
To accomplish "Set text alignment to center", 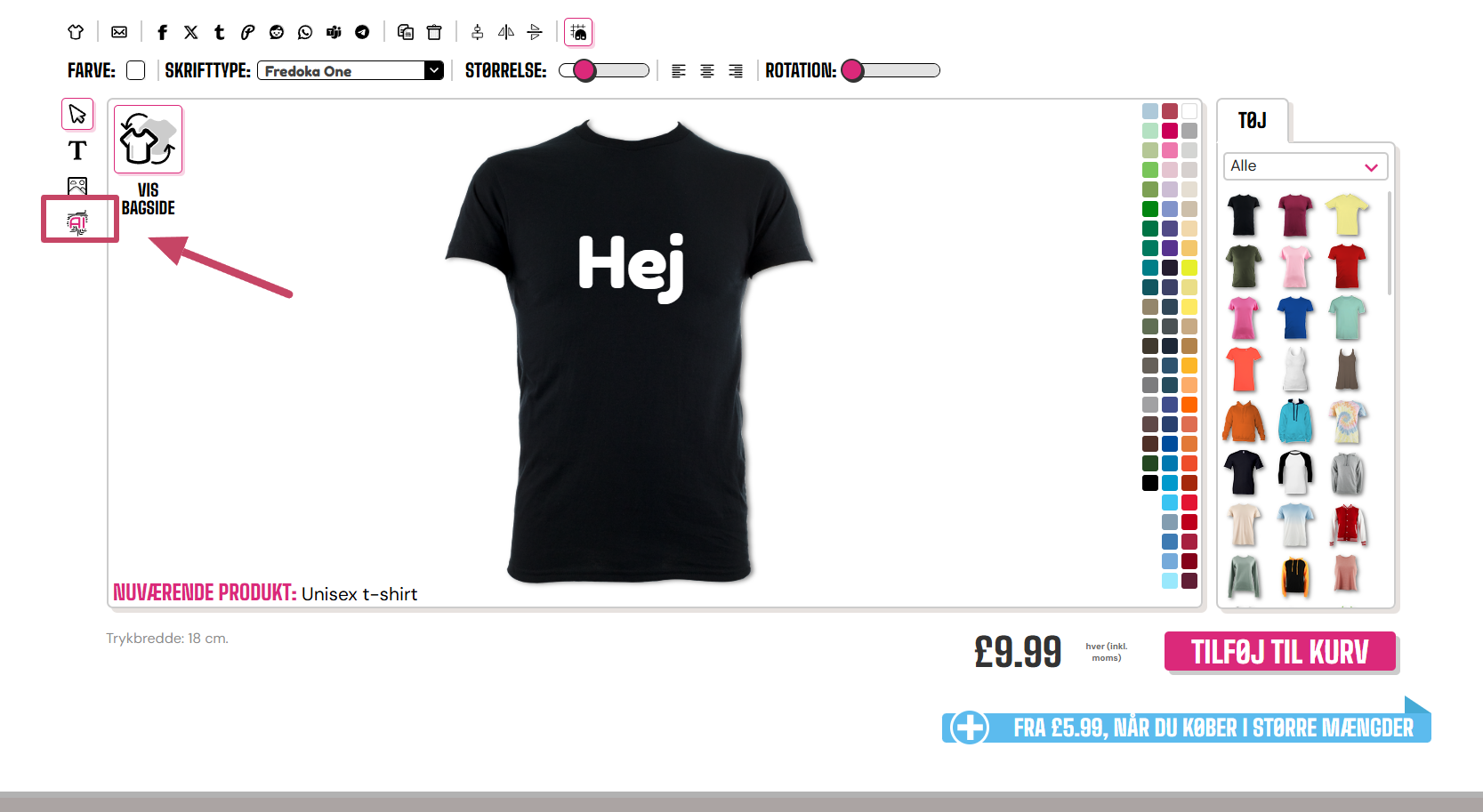I will [x=707, y=70].
